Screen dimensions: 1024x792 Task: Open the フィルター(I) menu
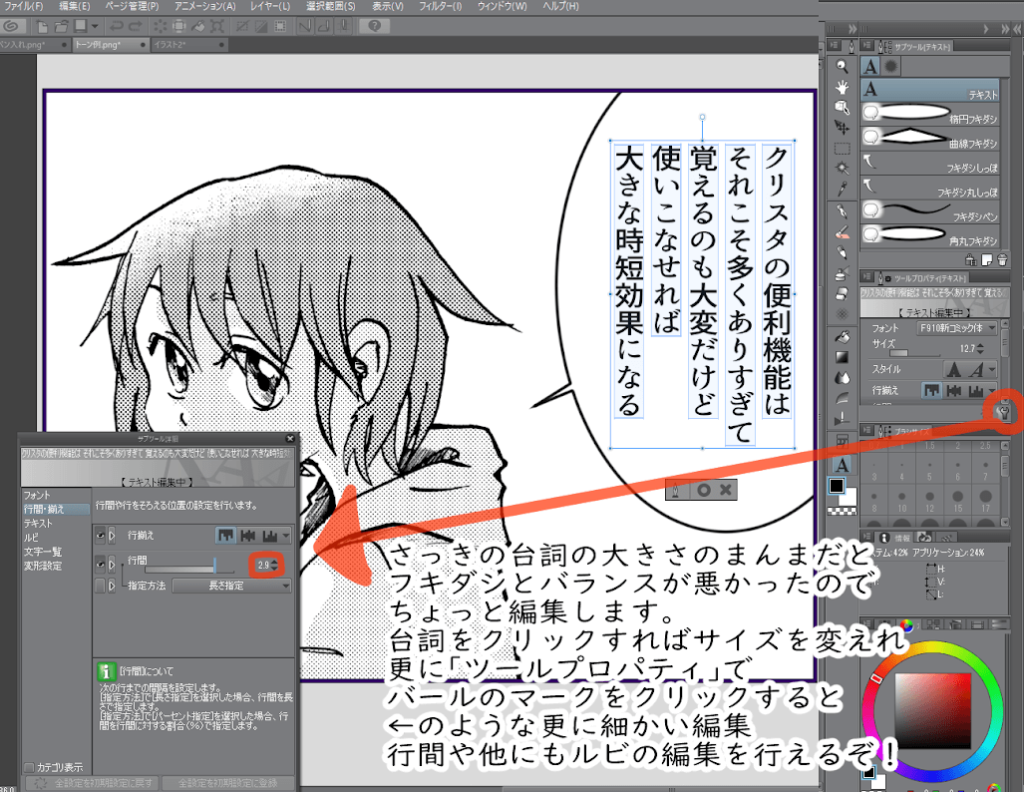pyautogui.click(x=440, y=6)
